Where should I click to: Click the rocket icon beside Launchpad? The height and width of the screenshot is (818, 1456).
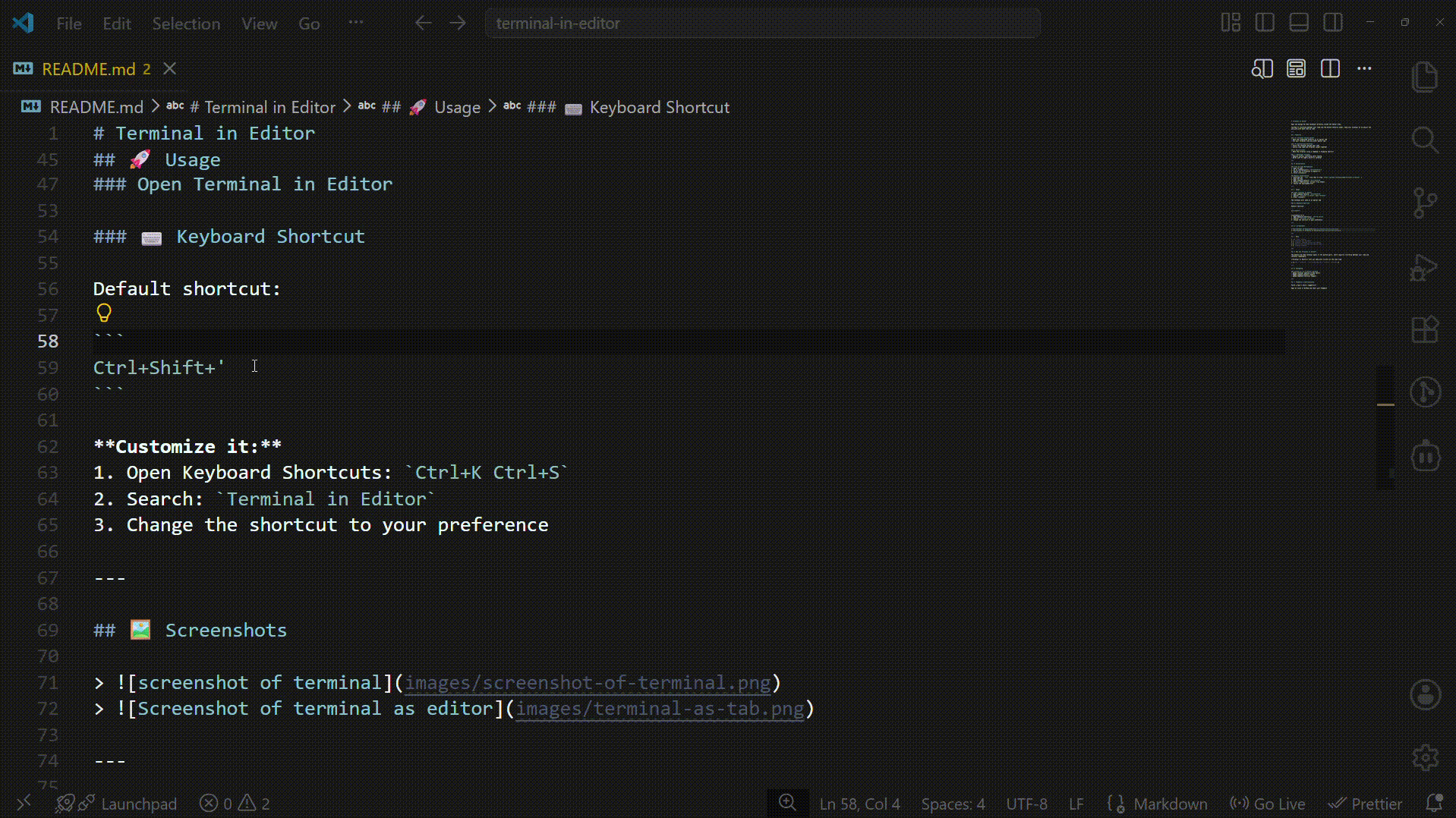click(65, 803)
